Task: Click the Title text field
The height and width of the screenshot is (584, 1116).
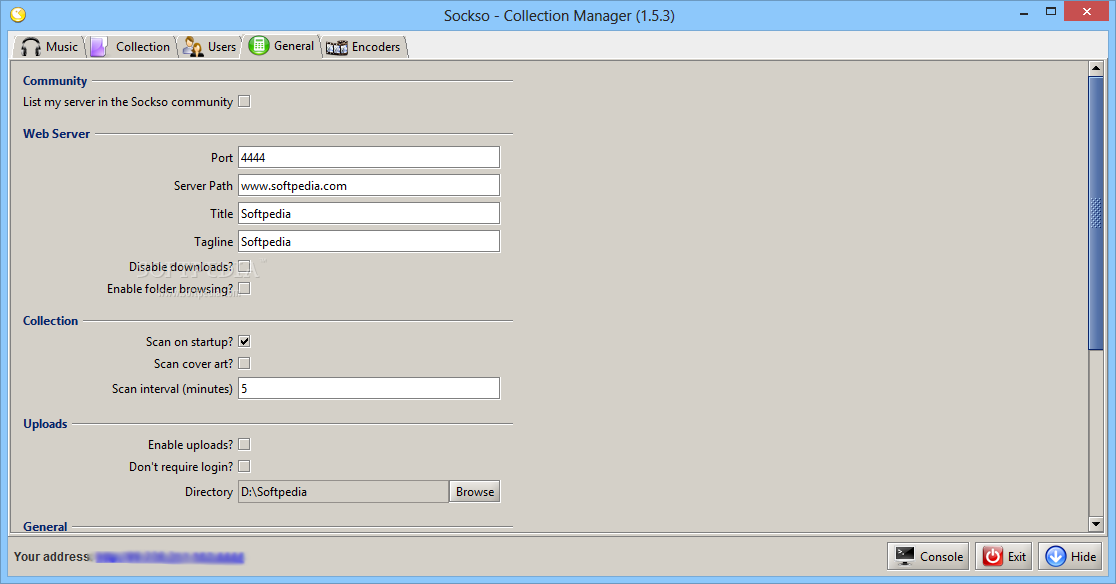Action: click(369, 213)
